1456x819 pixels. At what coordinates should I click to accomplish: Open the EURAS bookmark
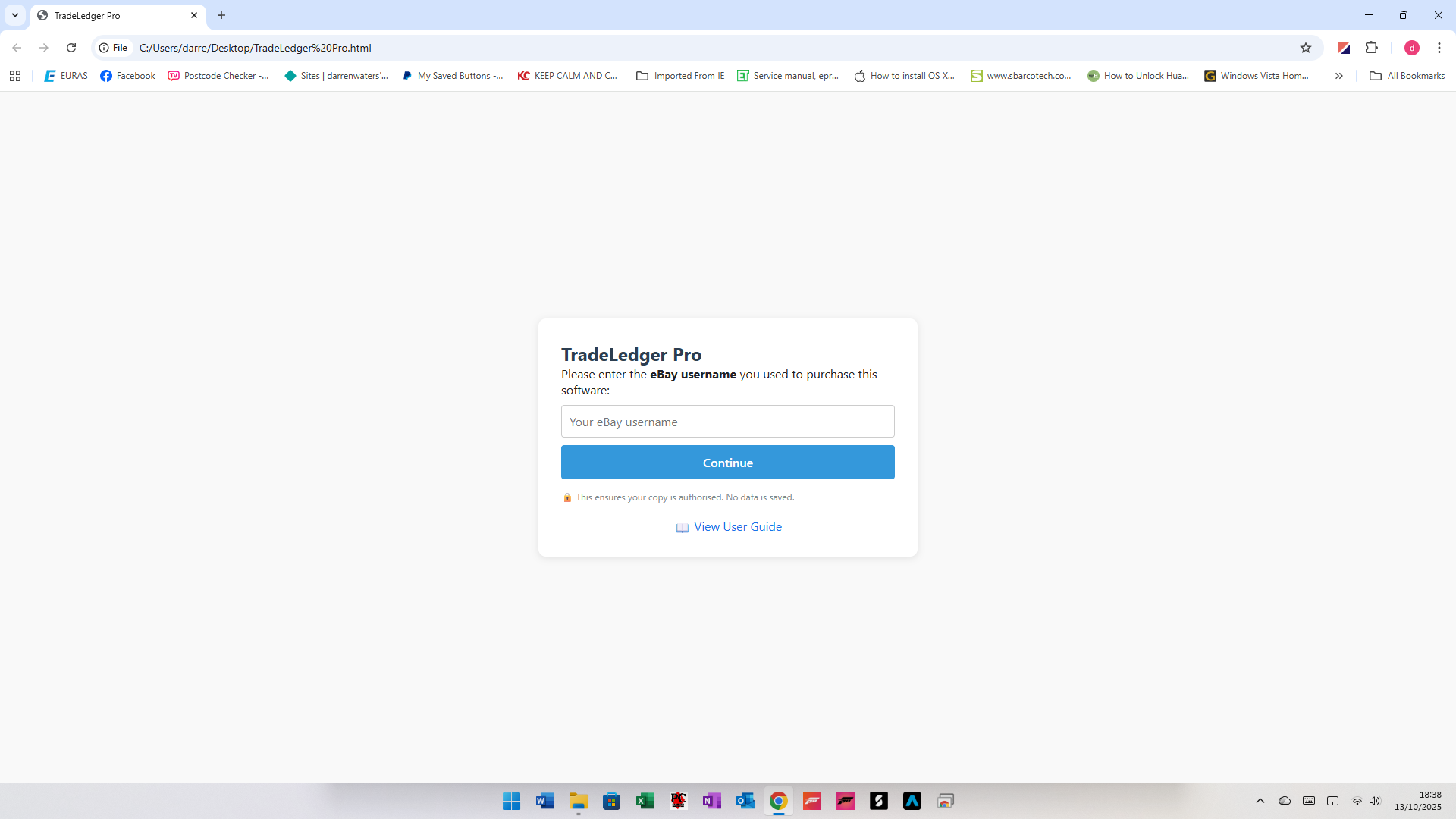click(x=66, y=76)
